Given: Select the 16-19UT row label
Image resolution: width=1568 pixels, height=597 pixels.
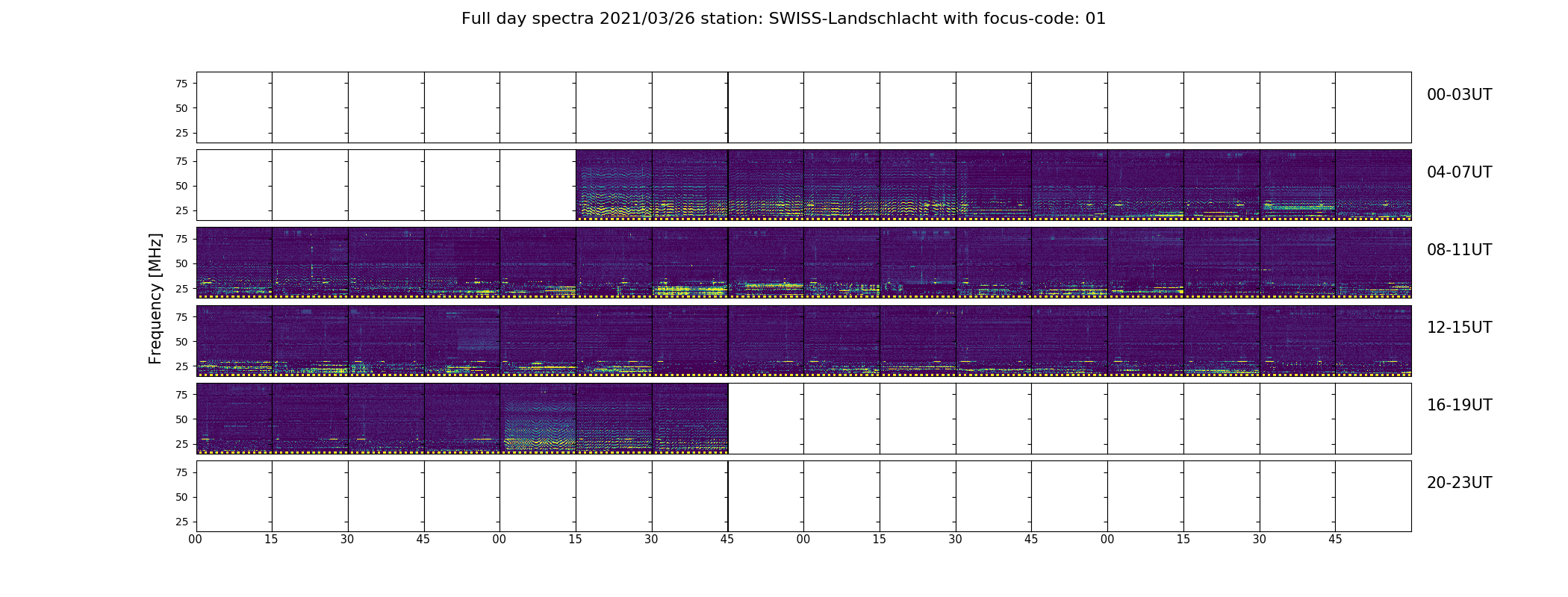Looking at the screenshot, I should coord(1459,405).
